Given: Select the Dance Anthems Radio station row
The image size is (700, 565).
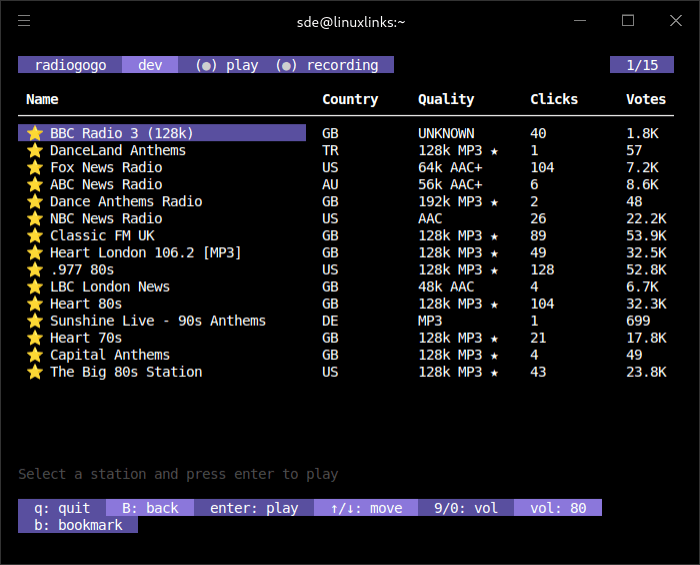Looking at the screenshot, I should pyautogui.click(x=126, y=201).
